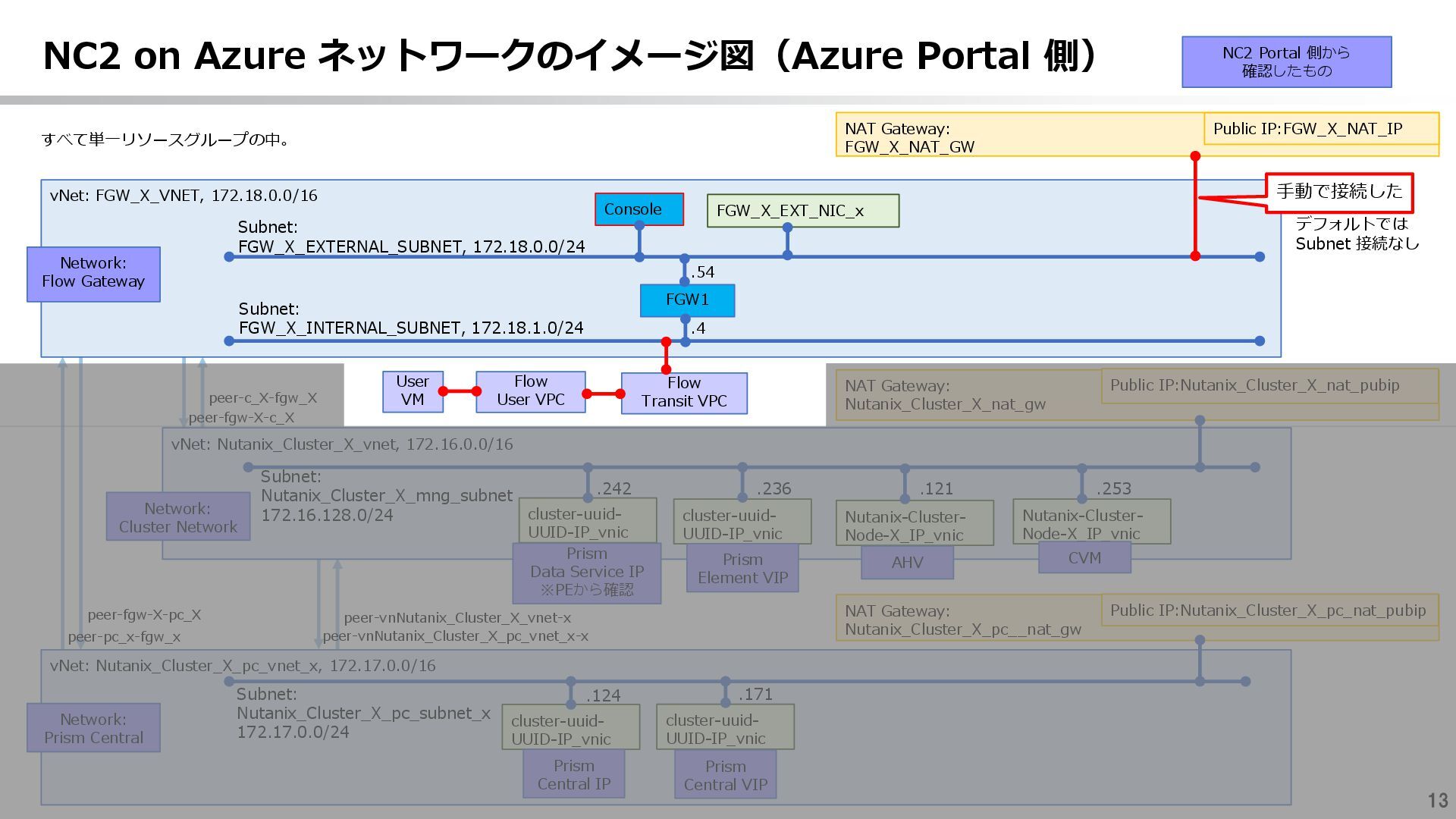The image size is (1456, 819).
Task: Click the .4 address label
Action: [698, 328]
